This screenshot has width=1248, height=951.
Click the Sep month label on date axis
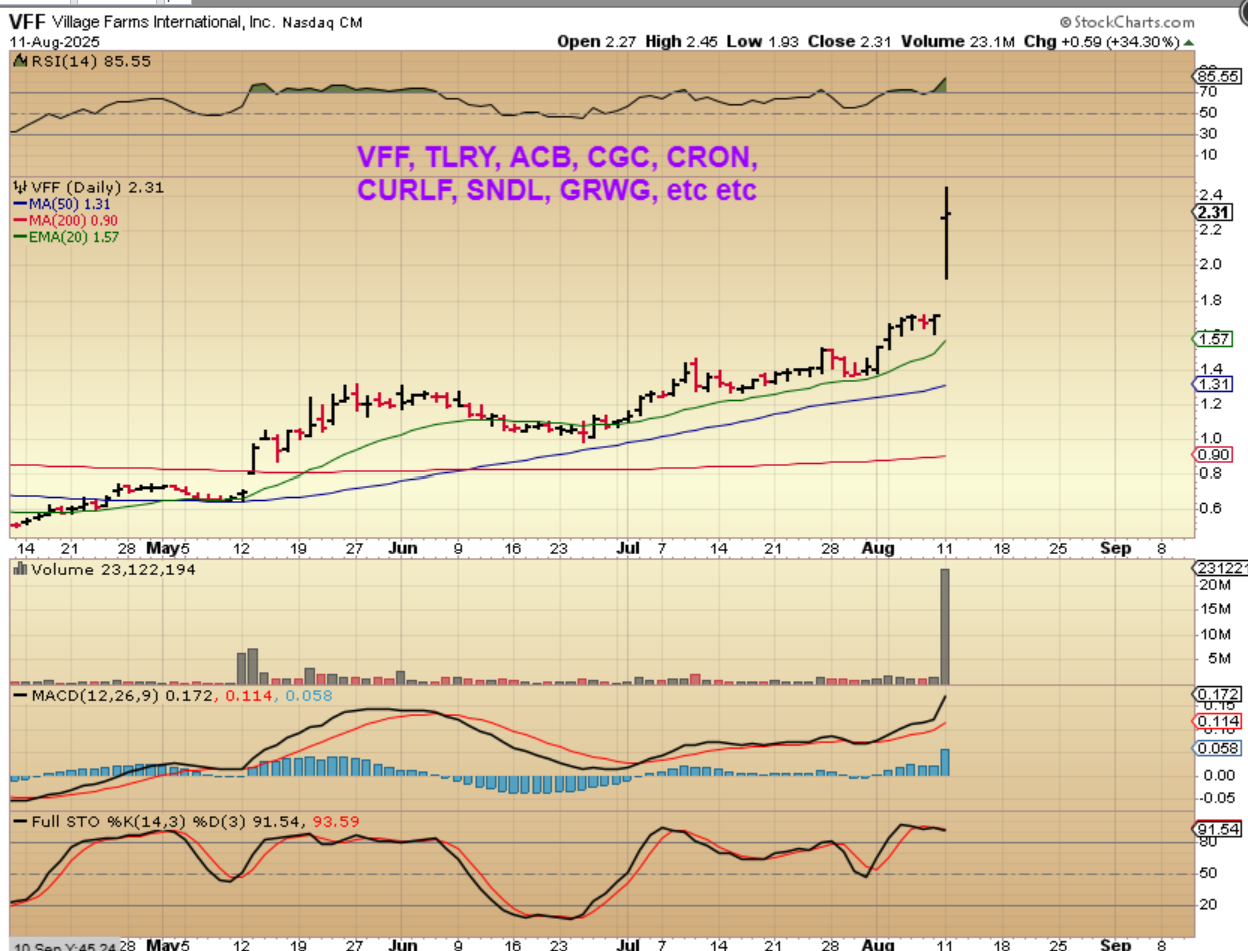coord(1116,548)
